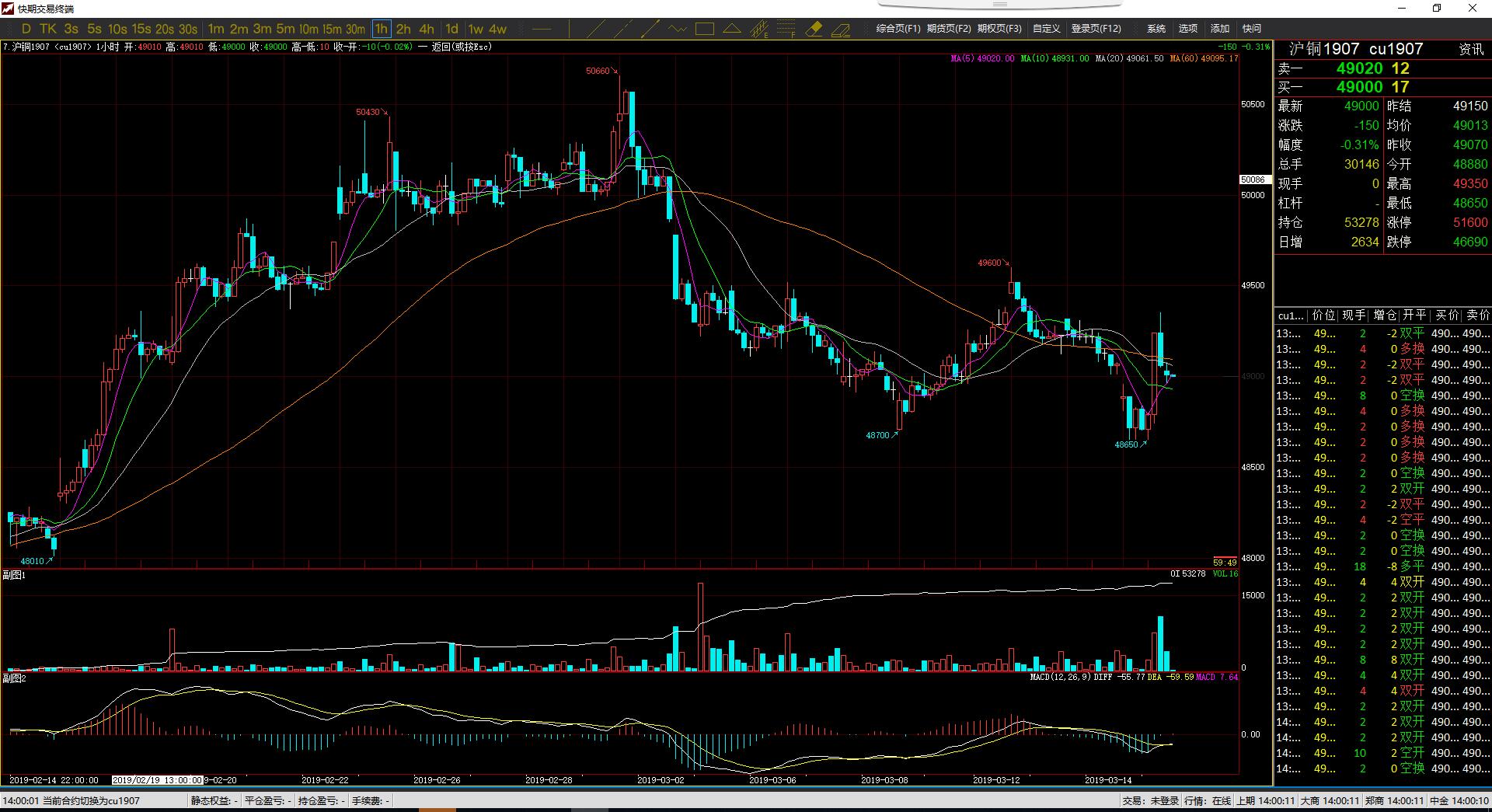Switch chart to 30m period
This screenshot has height=812, width=1492.
point(356,29)
